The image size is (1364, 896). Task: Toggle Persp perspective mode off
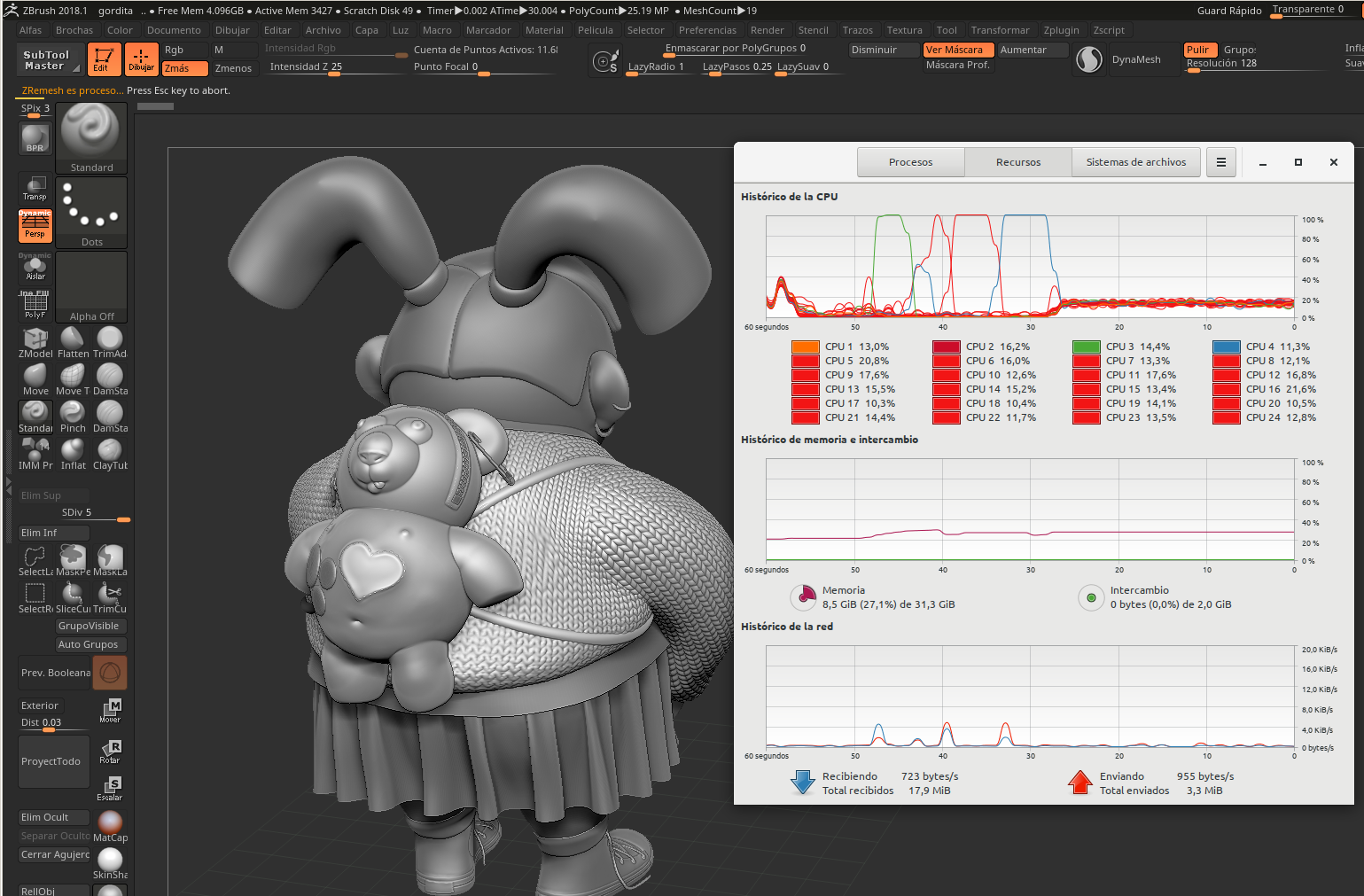point(35,226)
